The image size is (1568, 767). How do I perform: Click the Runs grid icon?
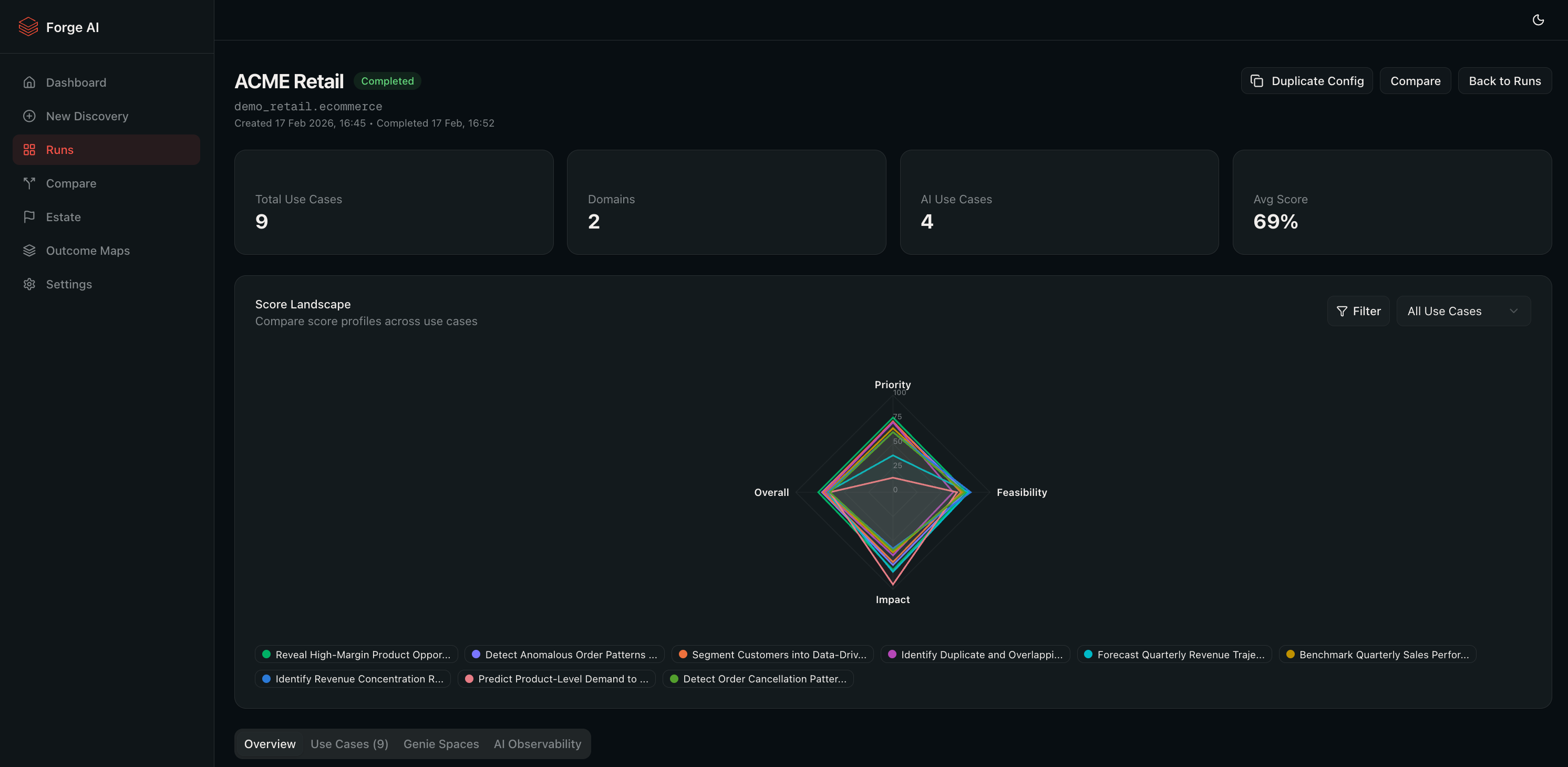[29, 150]
